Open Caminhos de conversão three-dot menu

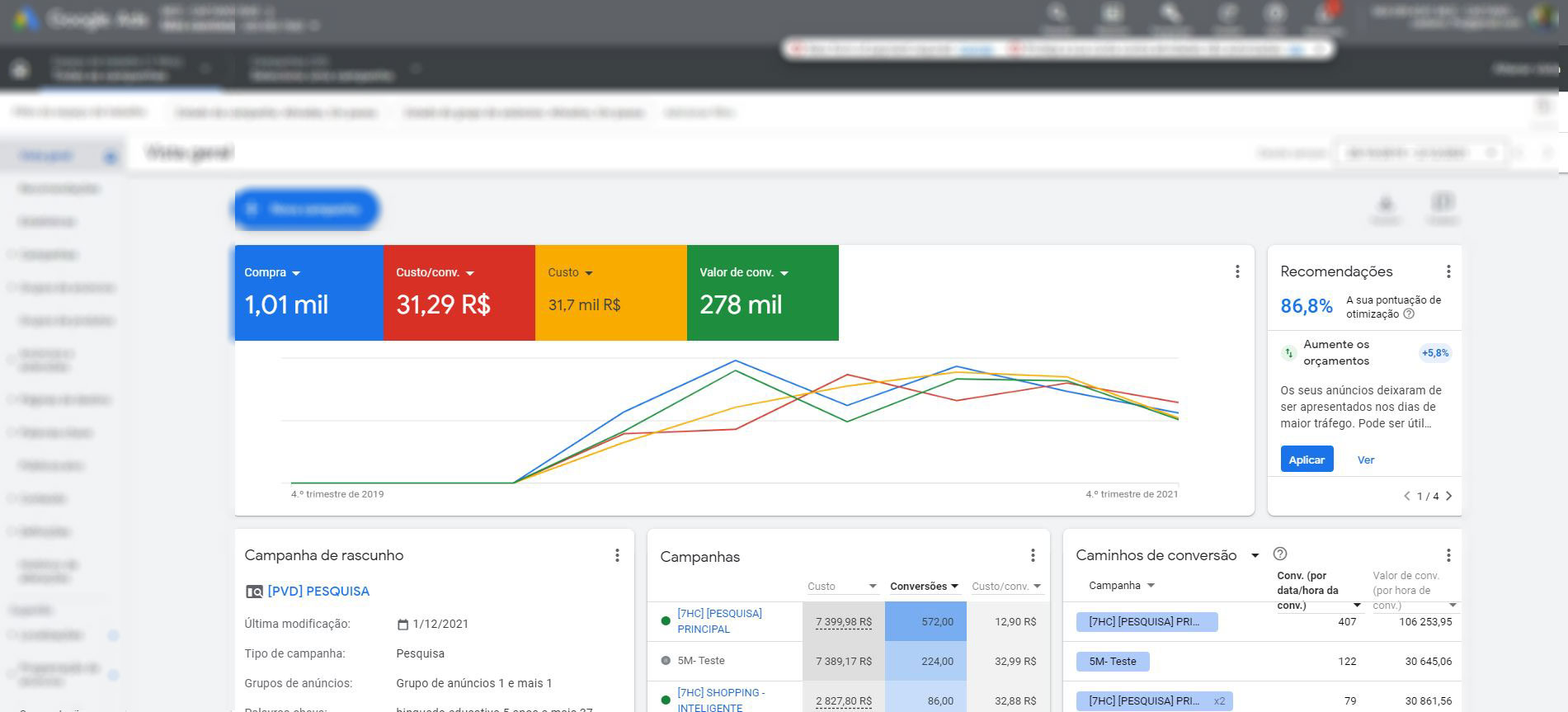tap(1448, 555)
